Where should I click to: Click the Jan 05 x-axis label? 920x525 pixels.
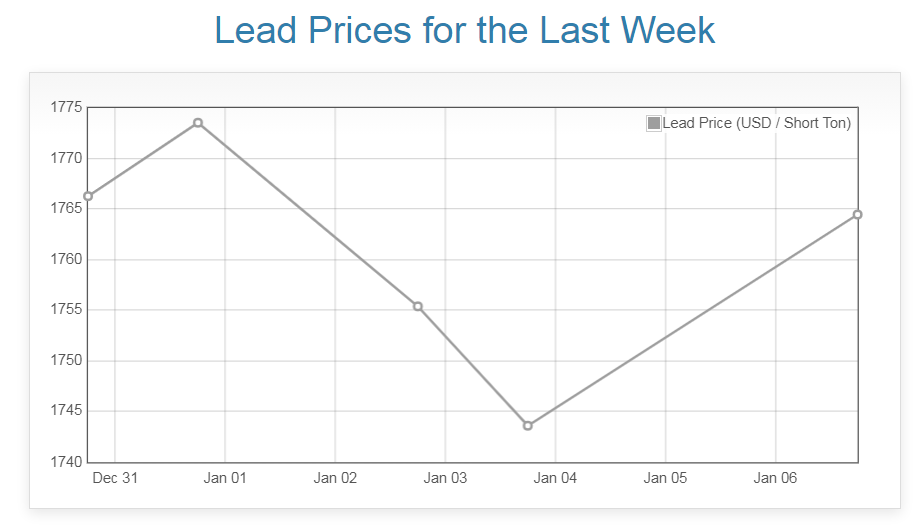click(x=665, y=478)
